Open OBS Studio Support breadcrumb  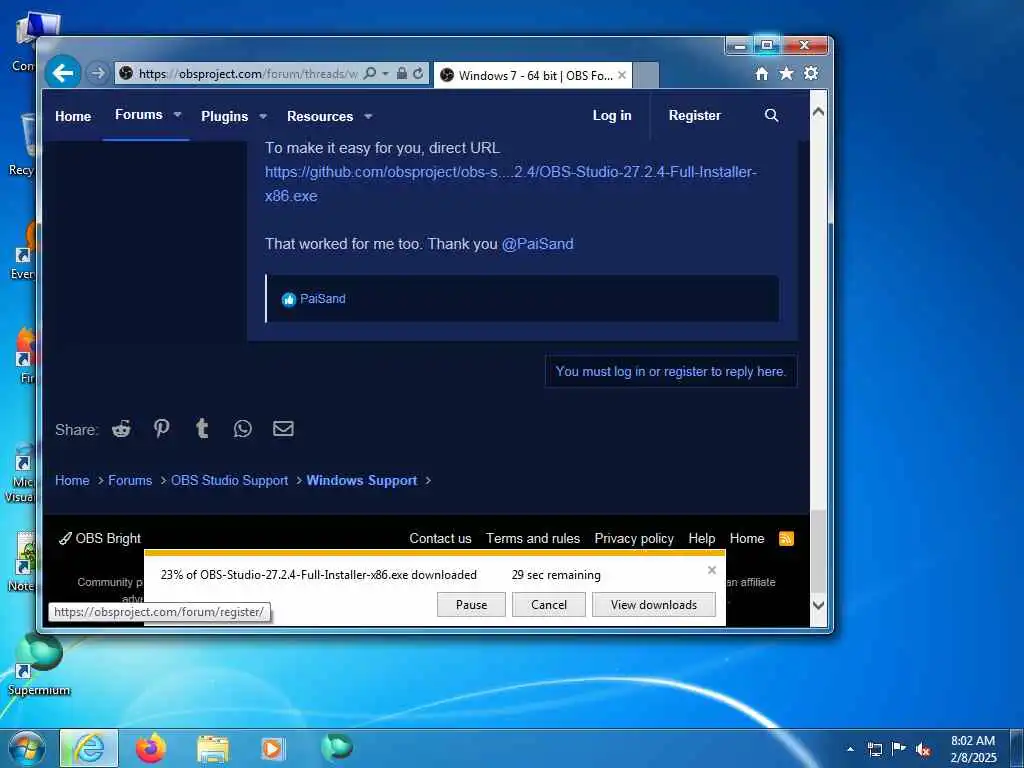click(x=229, y=481)
